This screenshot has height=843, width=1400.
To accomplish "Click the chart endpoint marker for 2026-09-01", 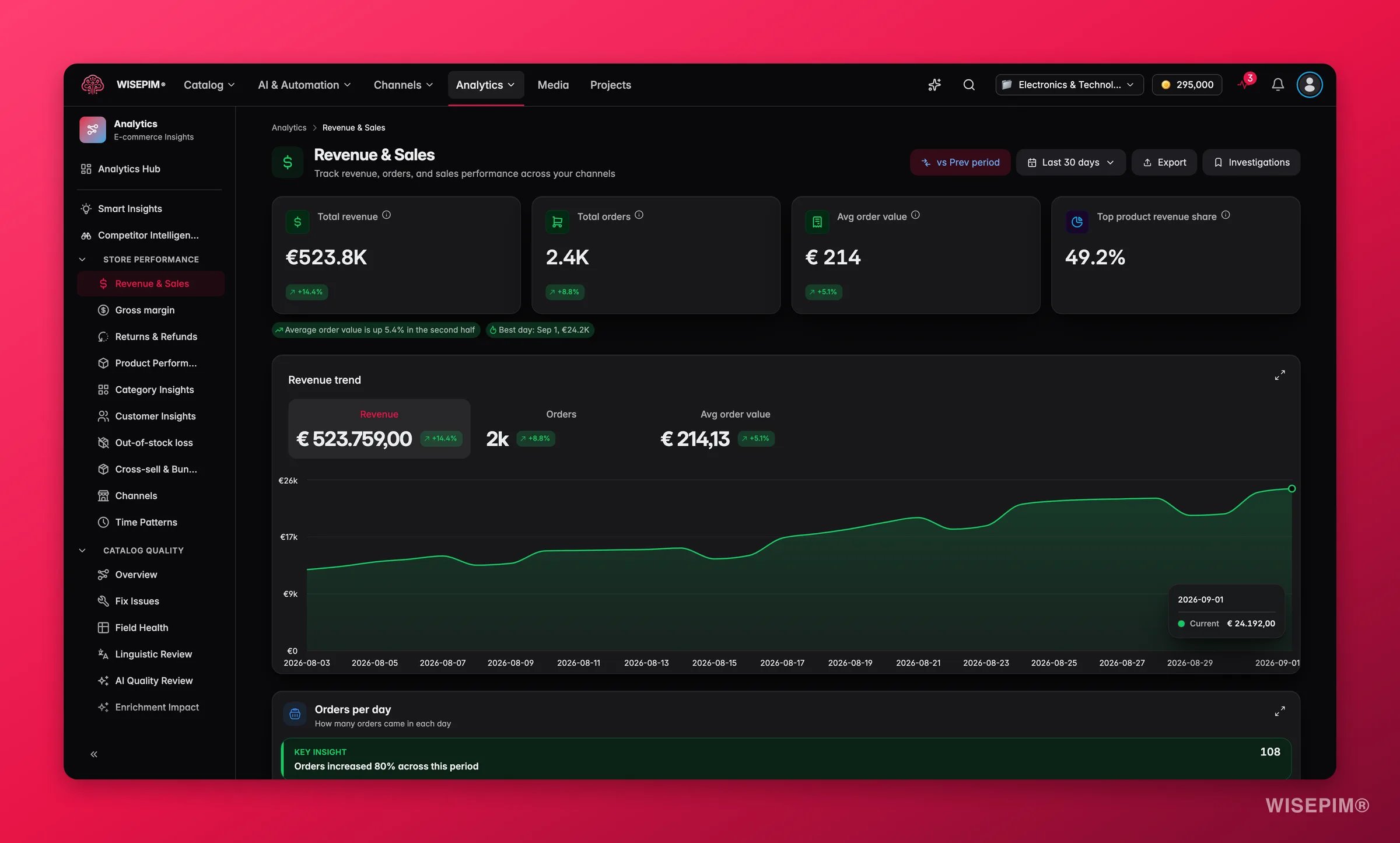I will coord(1291,489).
